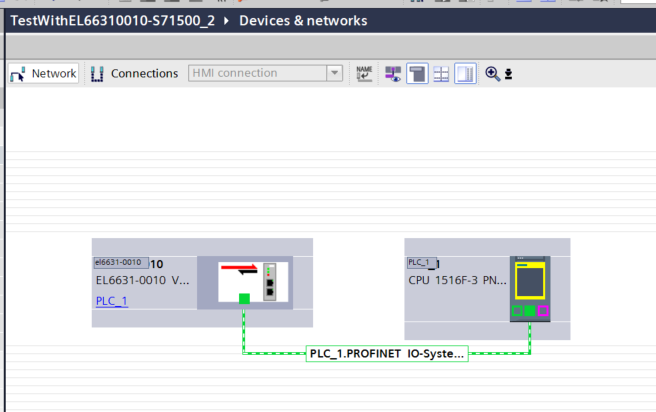Image resolution: width=656 pixels, height=412 pixels.
Task: Open the PLC_1 link under EL6631-0010
Action: tap(112, 301)
